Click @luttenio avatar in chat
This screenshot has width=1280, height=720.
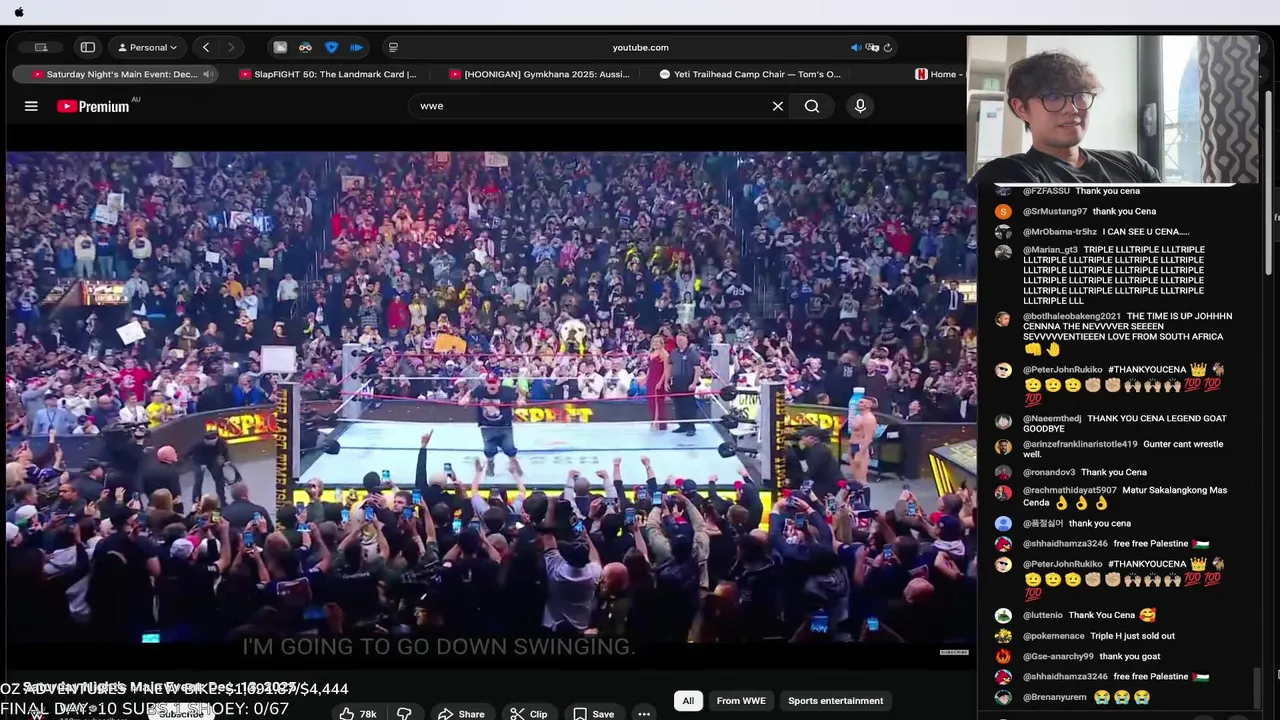tap(1003, 616)
